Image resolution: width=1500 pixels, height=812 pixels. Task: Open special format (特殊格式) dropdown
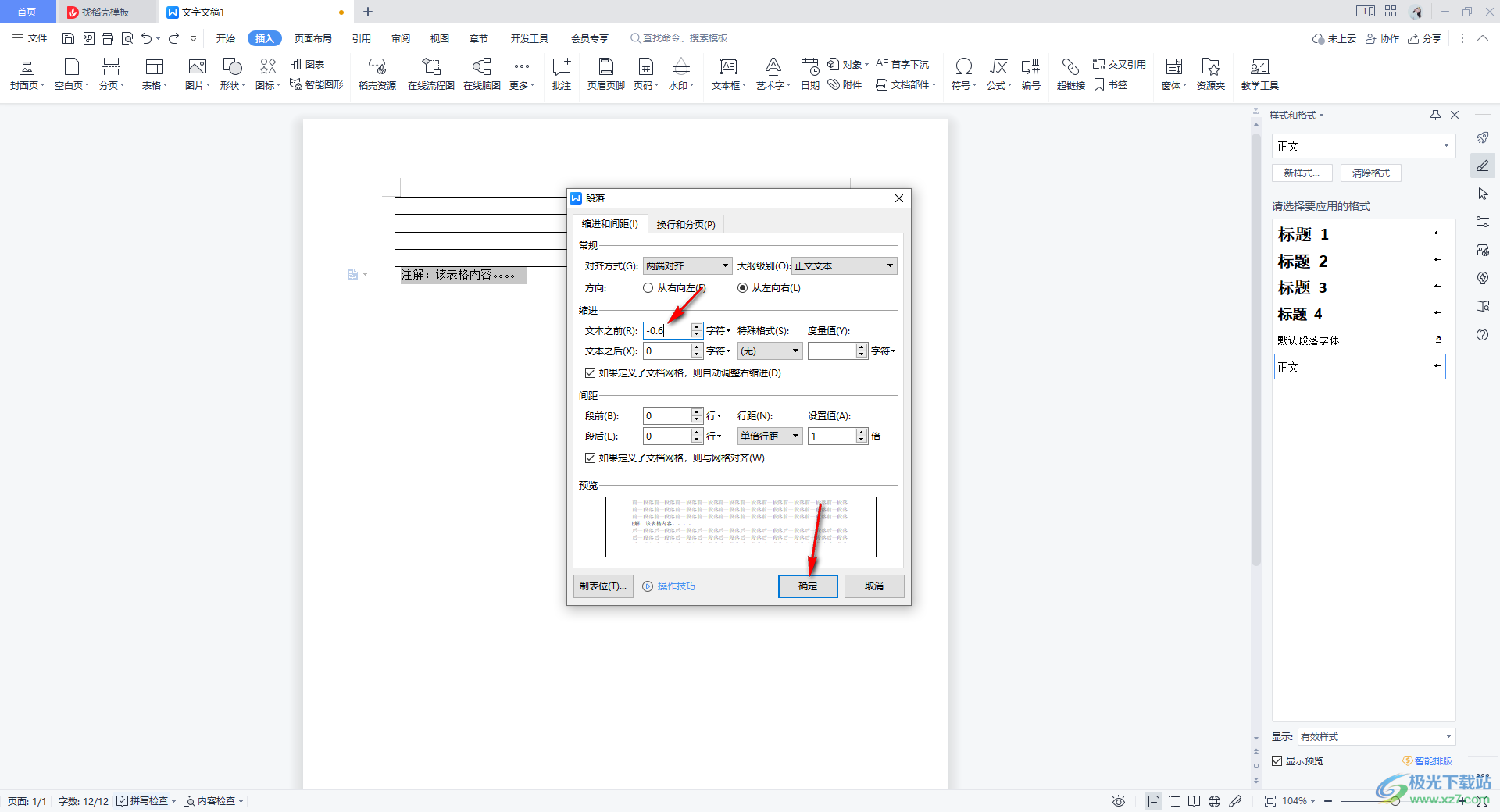coord(770,351)
